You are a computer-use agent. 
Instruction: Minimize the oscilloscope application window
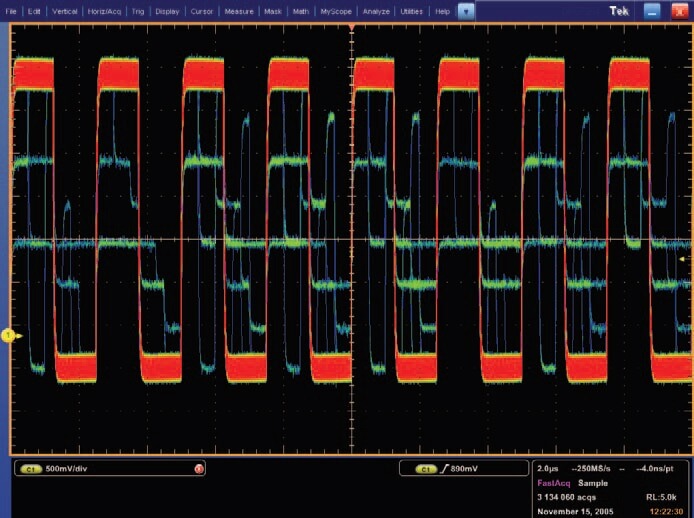click(653, 10)
